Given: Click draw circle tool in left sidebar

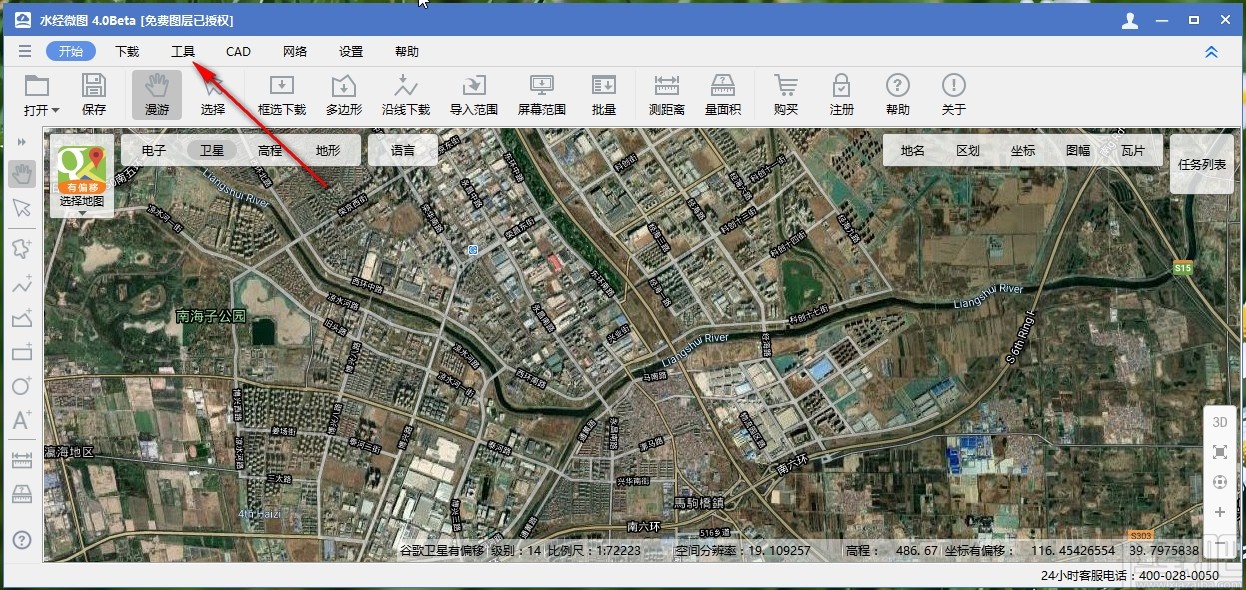Looking at the screenshot, I should (x=22, y=386).
